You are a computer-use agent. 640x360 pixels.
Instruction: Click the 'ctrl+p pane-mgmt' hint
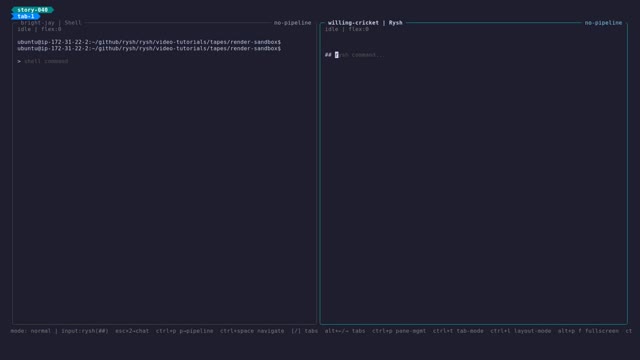tap(399, 331)
